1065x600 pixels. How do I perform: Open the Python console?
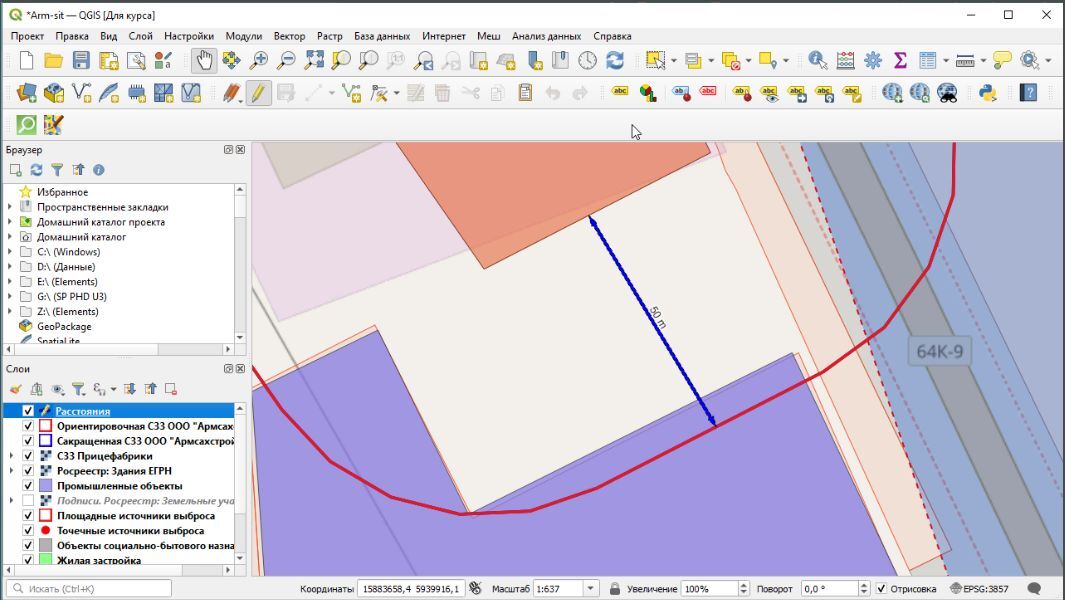click(x=987, y=93)
